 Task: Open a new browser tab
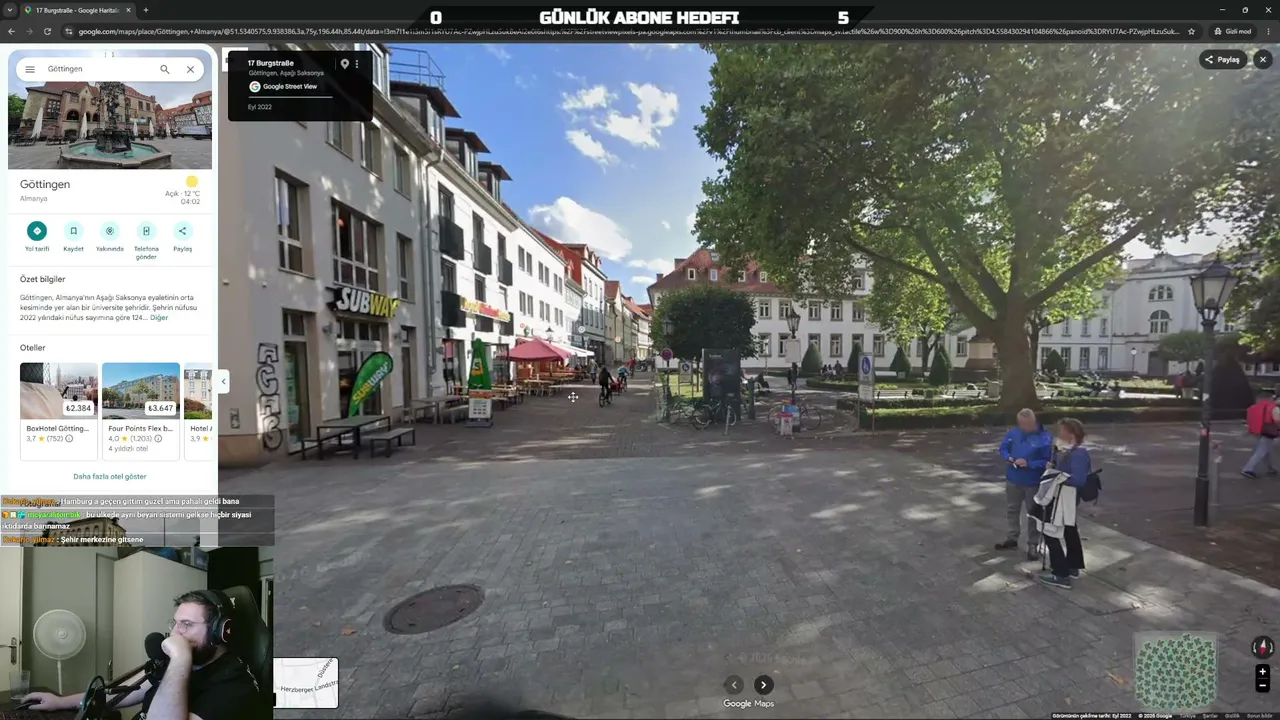click(145, 10)
